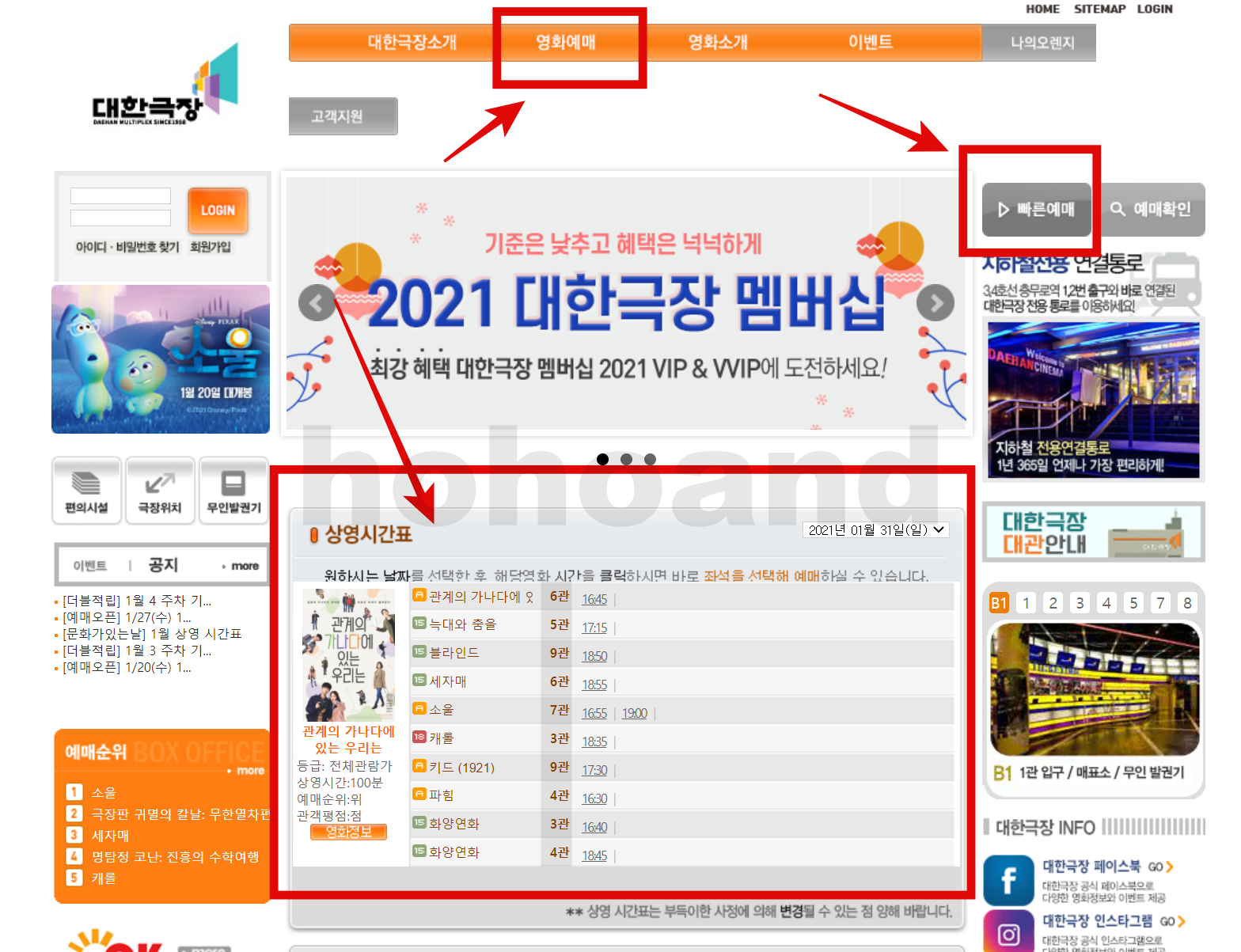Click 16:55 showtime for 소울
This screenshot has height=952, width=1241.
pos(594,714)
